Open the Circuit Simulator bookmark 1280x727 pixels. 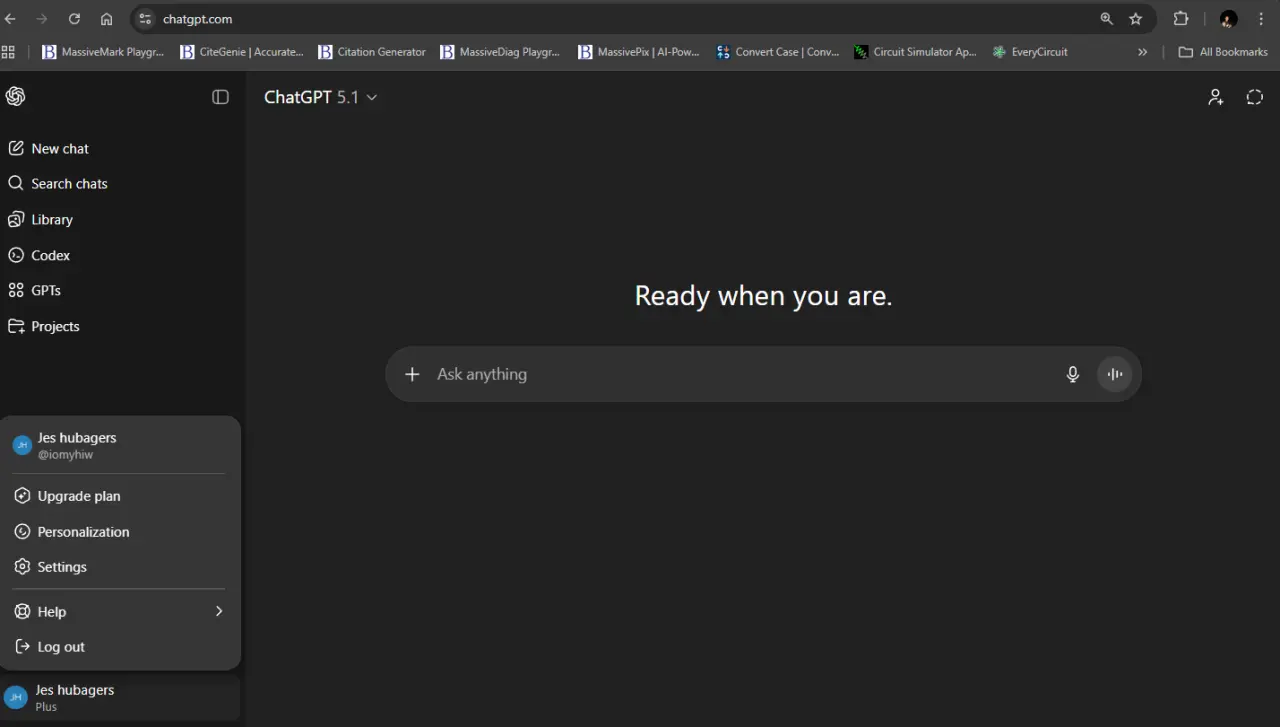coord(915,52)
